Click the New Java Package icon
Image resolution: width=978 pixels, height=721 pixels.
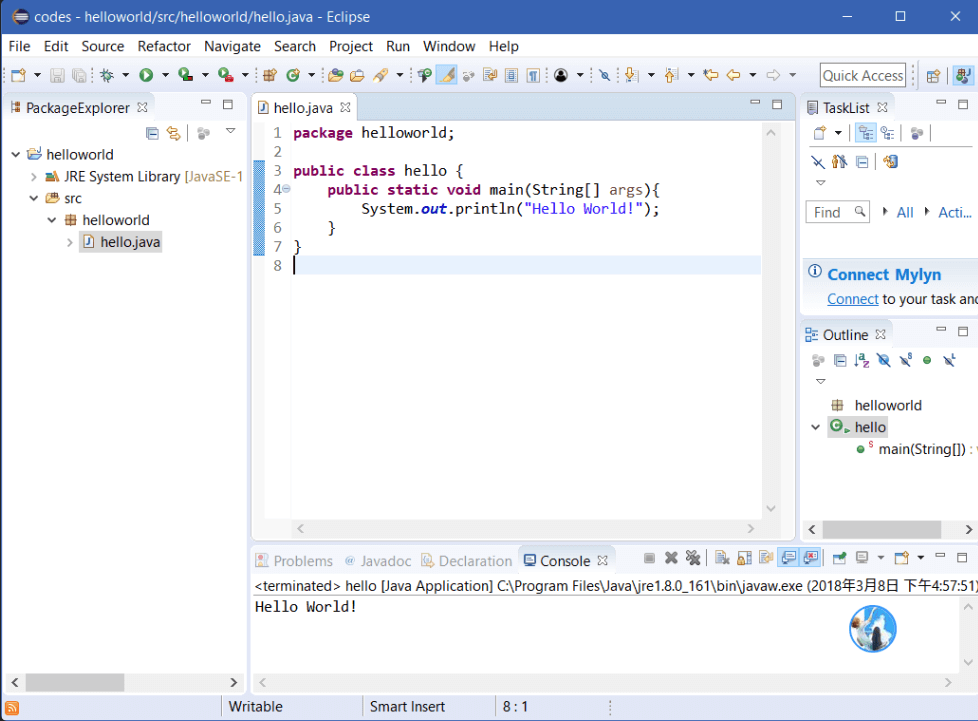tap(269, 75)
